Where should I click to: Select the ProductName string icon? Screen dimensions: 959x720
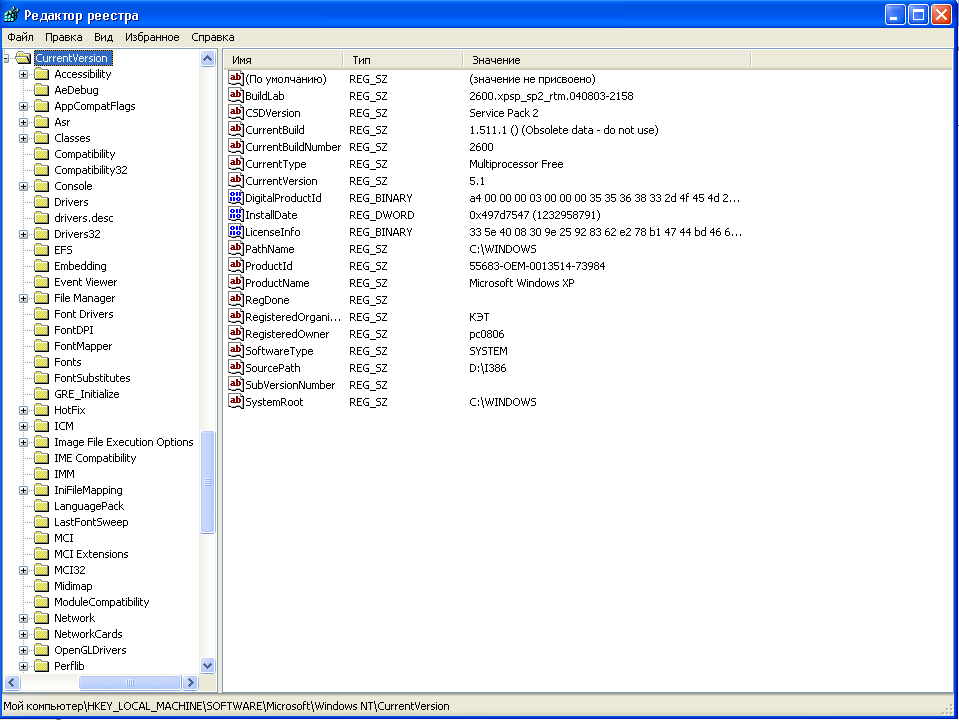click(235, 282)
